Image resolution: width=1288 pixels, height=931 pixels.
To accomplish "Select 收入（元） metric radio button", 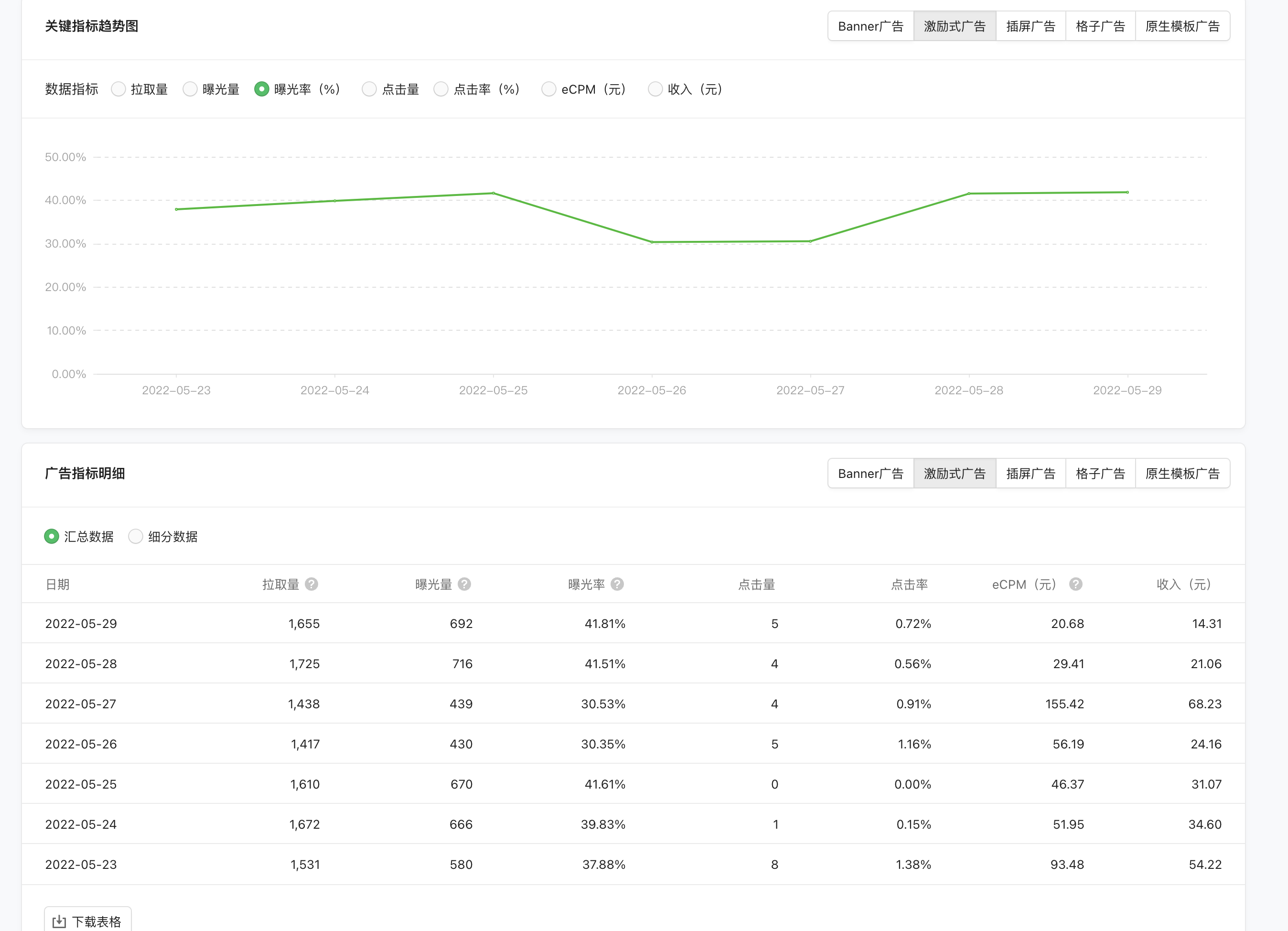I will tap(655, 89).
